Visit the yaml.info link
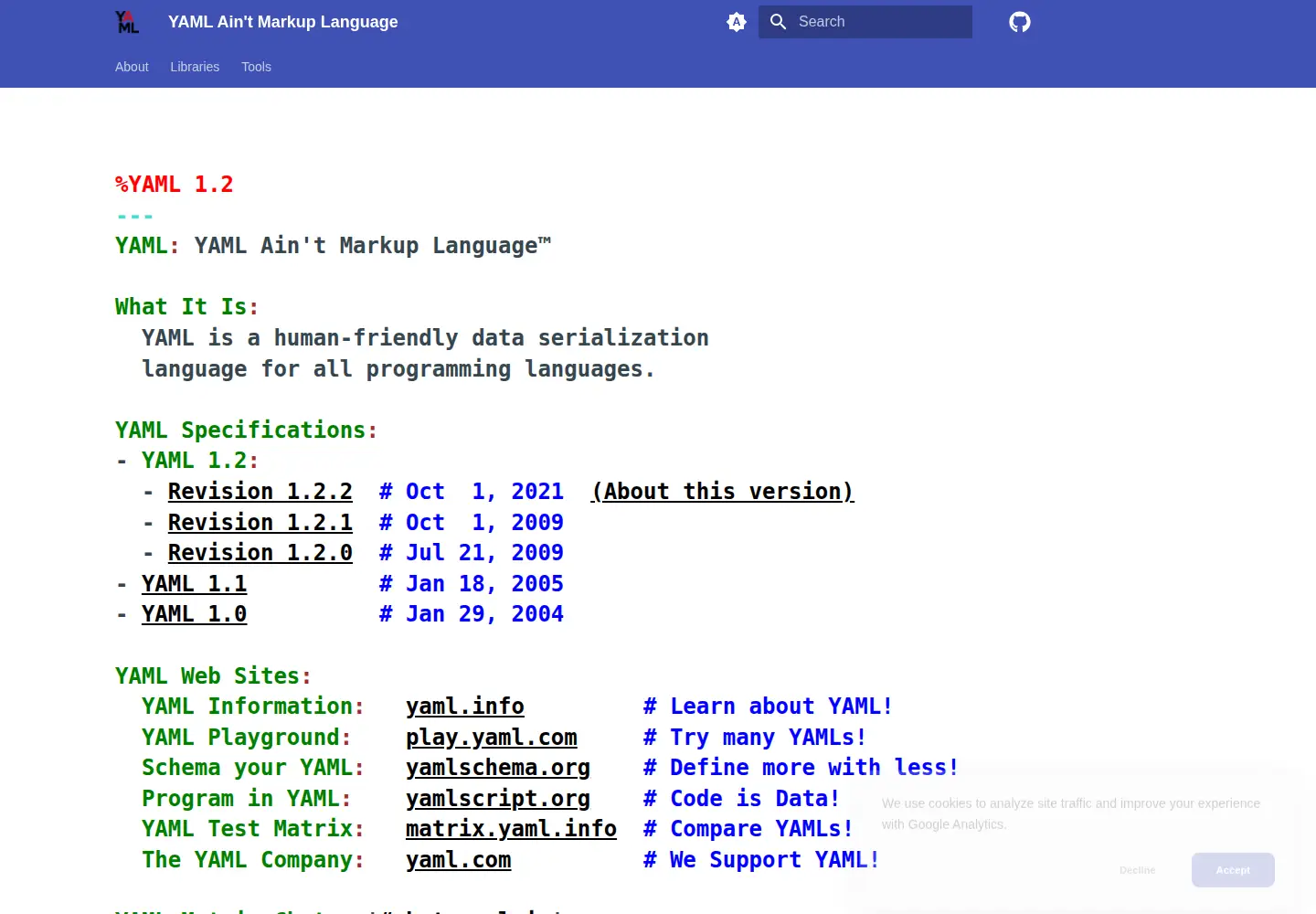The width and height of the screenshot is (1316, 914). click(x=465, y=707)
